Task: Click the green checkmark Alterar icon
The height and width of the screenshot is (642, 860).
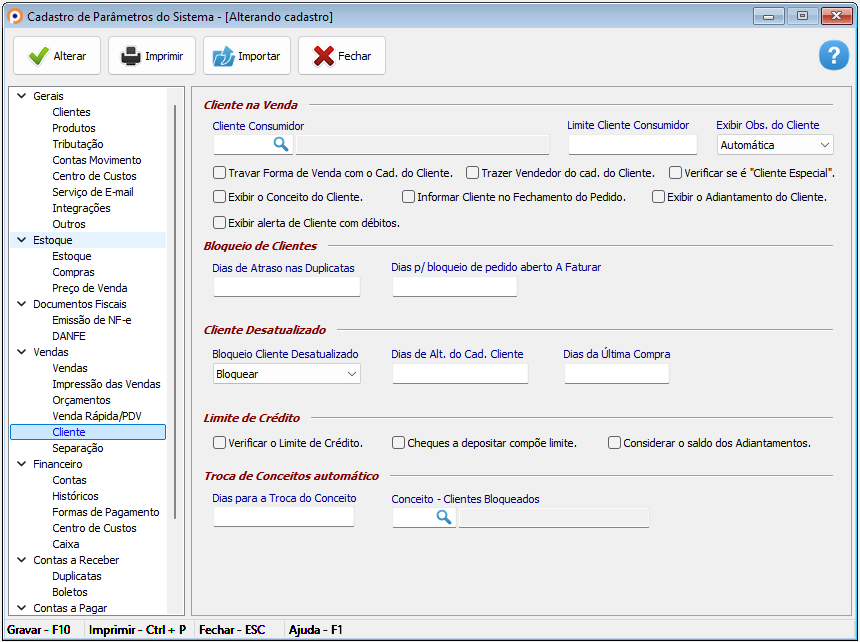Action: pos(38,56)
